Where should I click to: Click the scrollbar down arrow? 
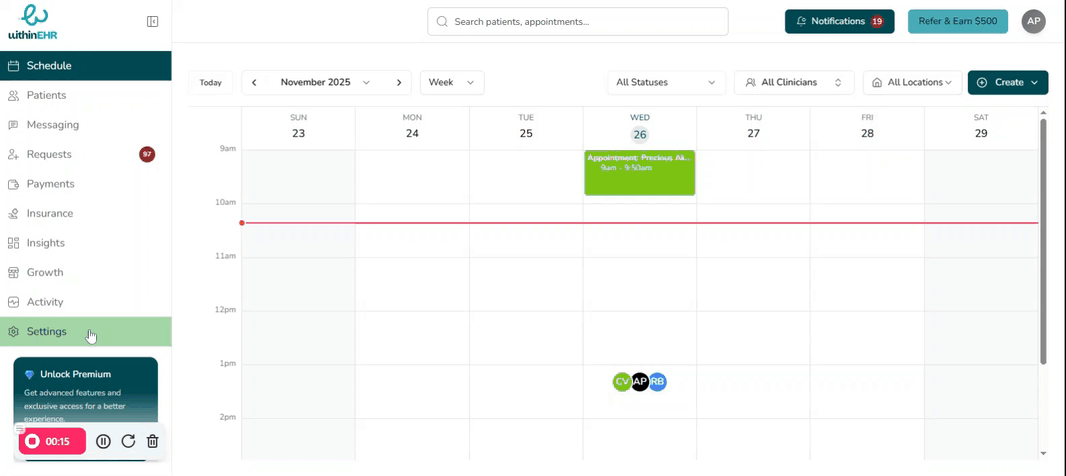click(x=1043, y=454)
